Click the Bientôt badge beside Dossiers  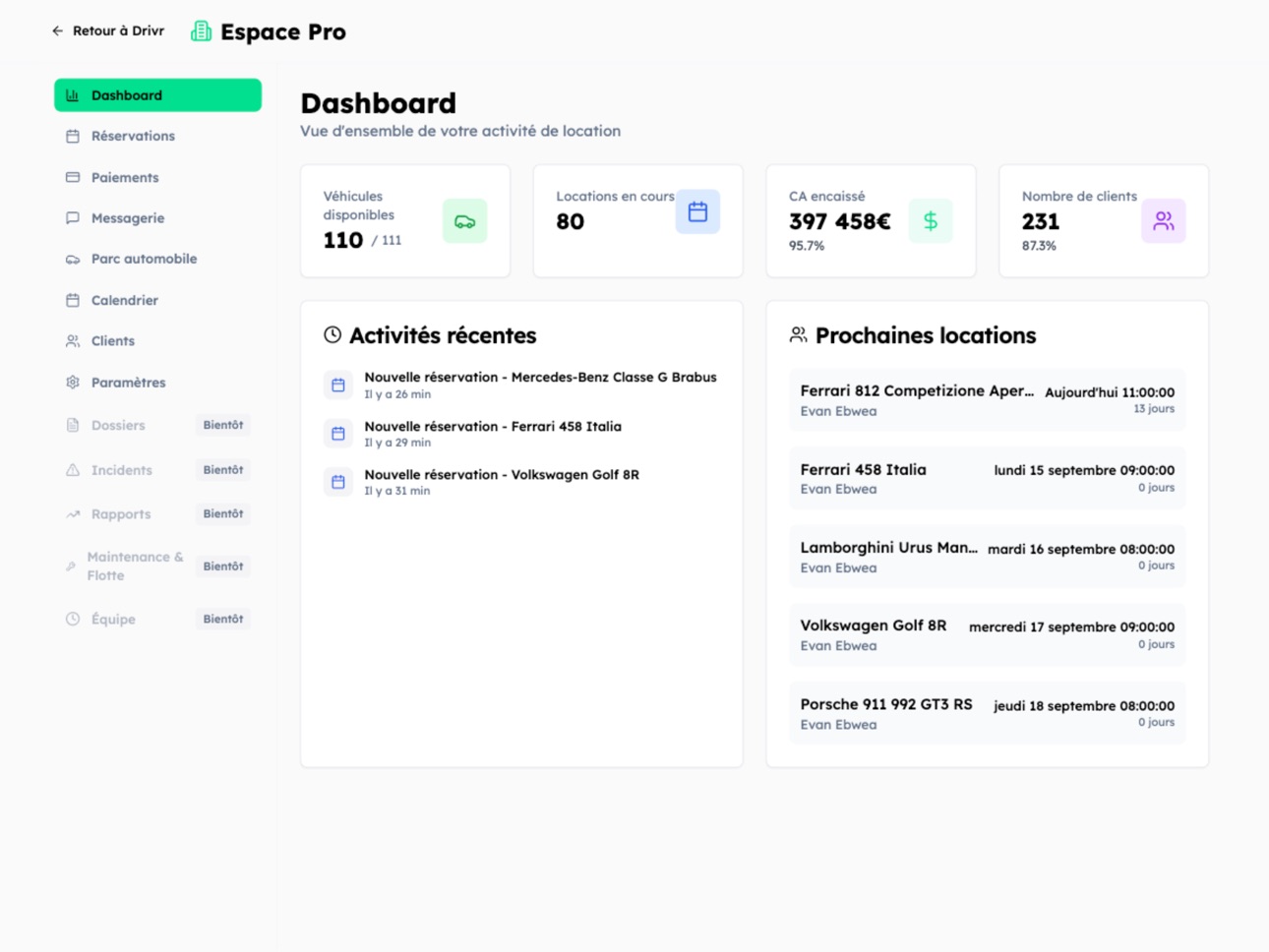pos(223,425)
